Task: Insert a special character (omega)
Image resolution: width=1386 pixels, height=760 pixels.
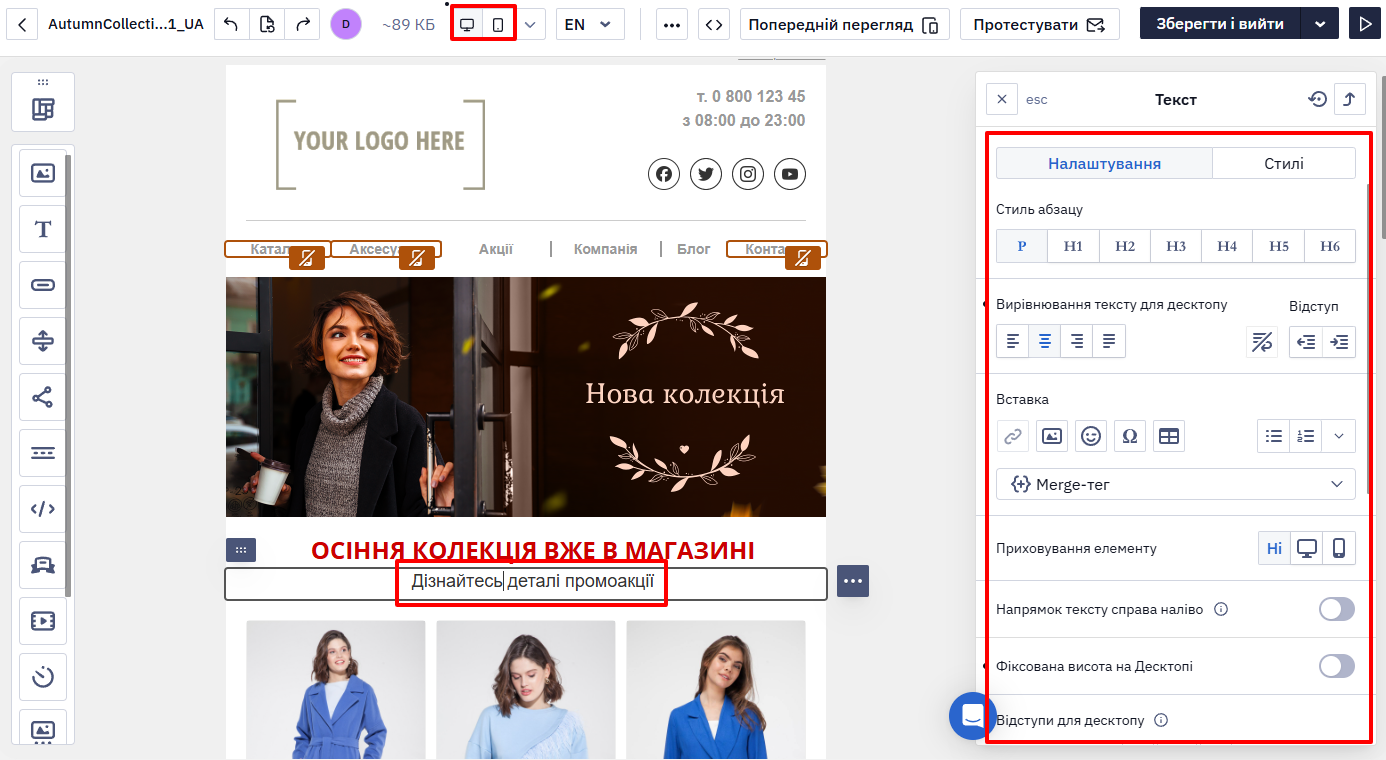Action: click(x=1130, y=436)
